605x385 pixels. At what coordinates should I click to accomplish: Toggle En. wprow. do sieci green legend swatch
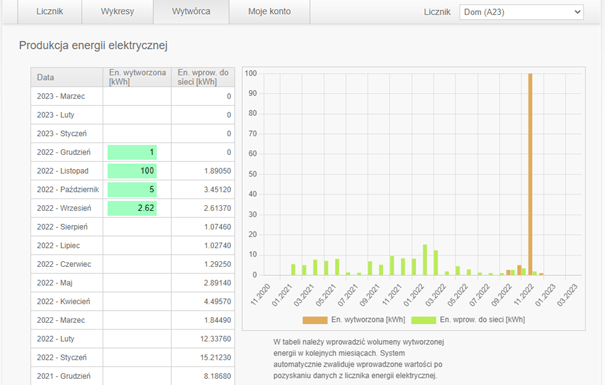pyautogui.click(x=423, y=320)
